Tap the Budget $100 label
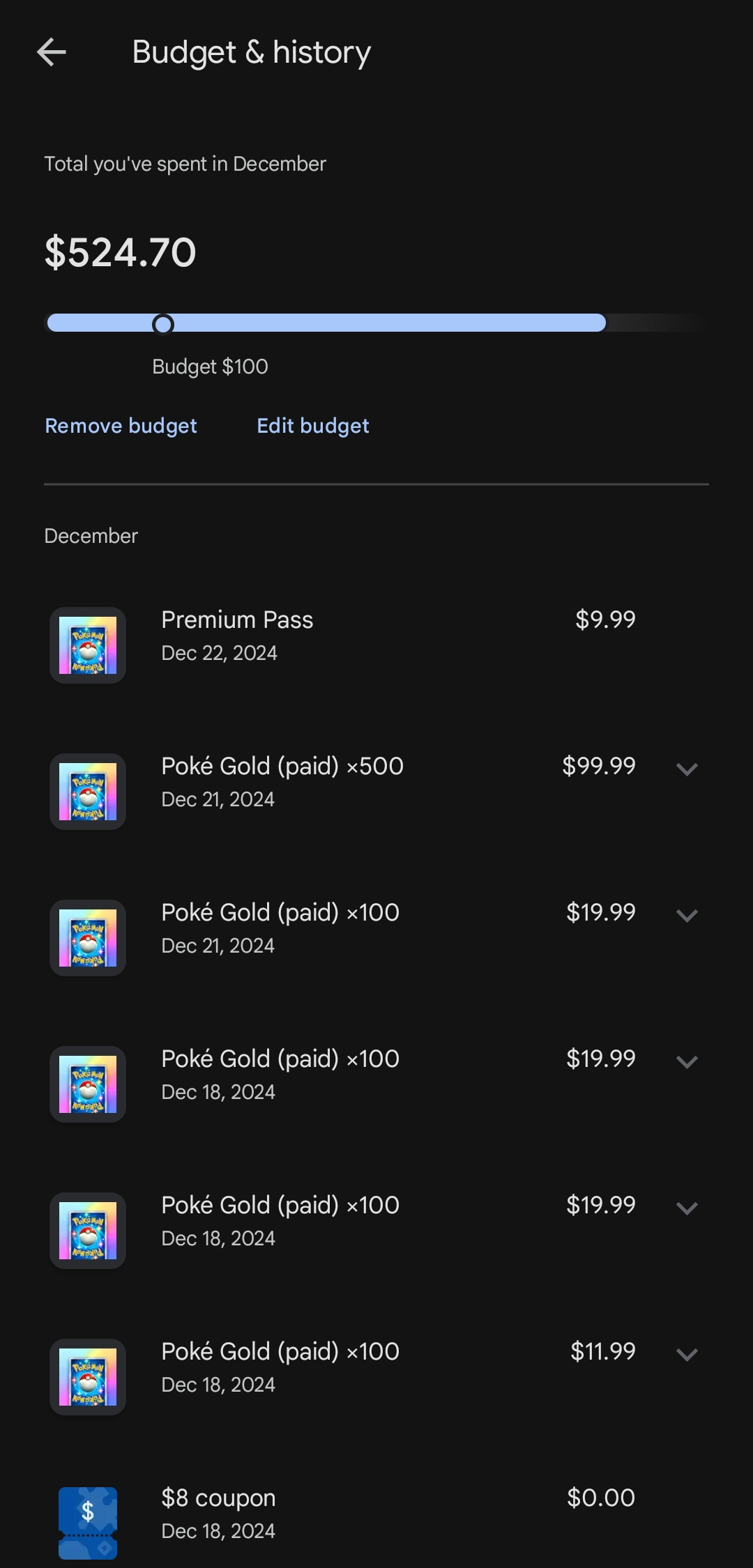Image resolution: width=753 pixels, height=1568 pixels. 210,367
